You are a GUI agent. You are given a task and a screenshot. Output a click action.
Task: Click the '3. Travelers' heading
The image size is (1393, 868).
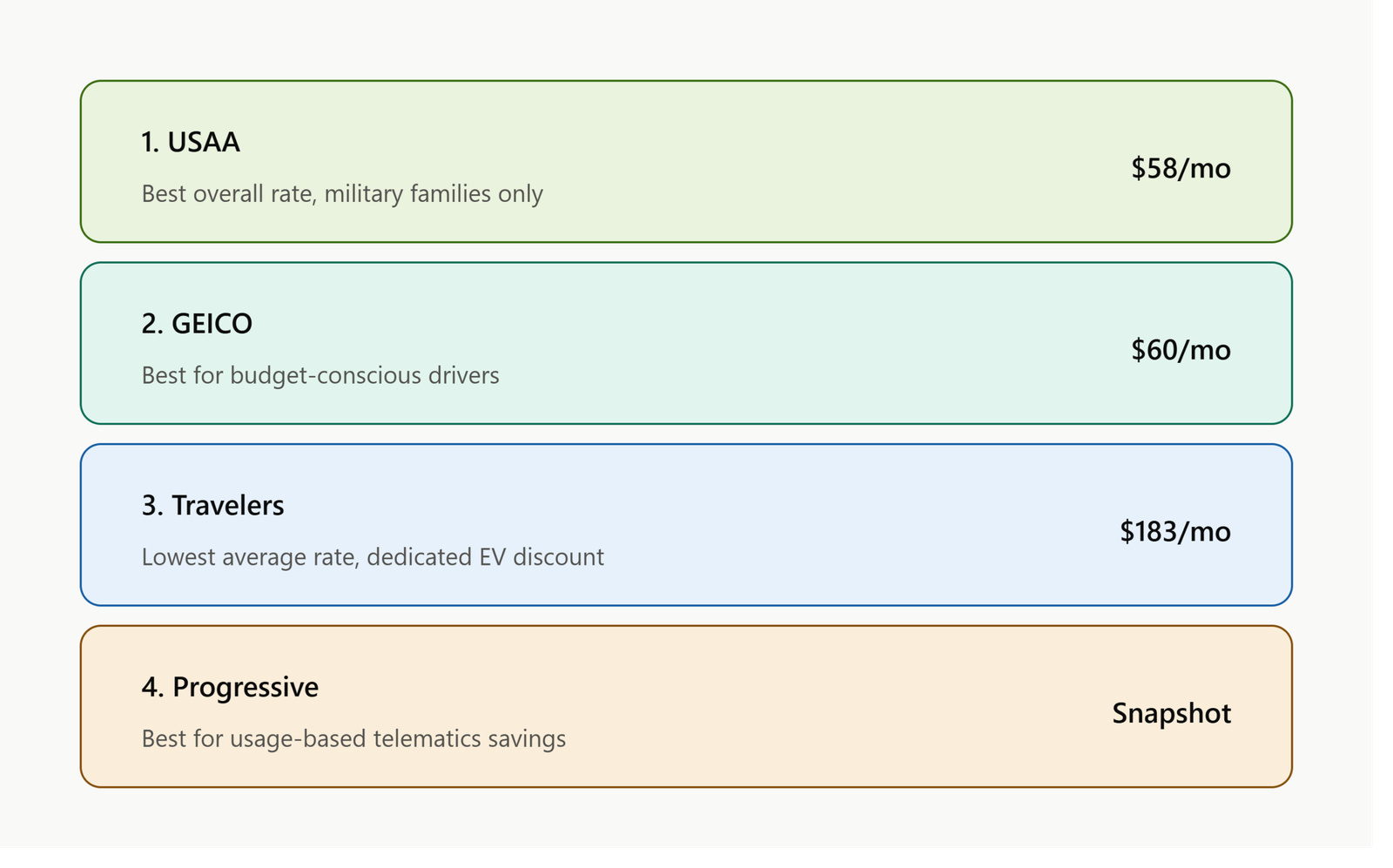click(212, 506)
